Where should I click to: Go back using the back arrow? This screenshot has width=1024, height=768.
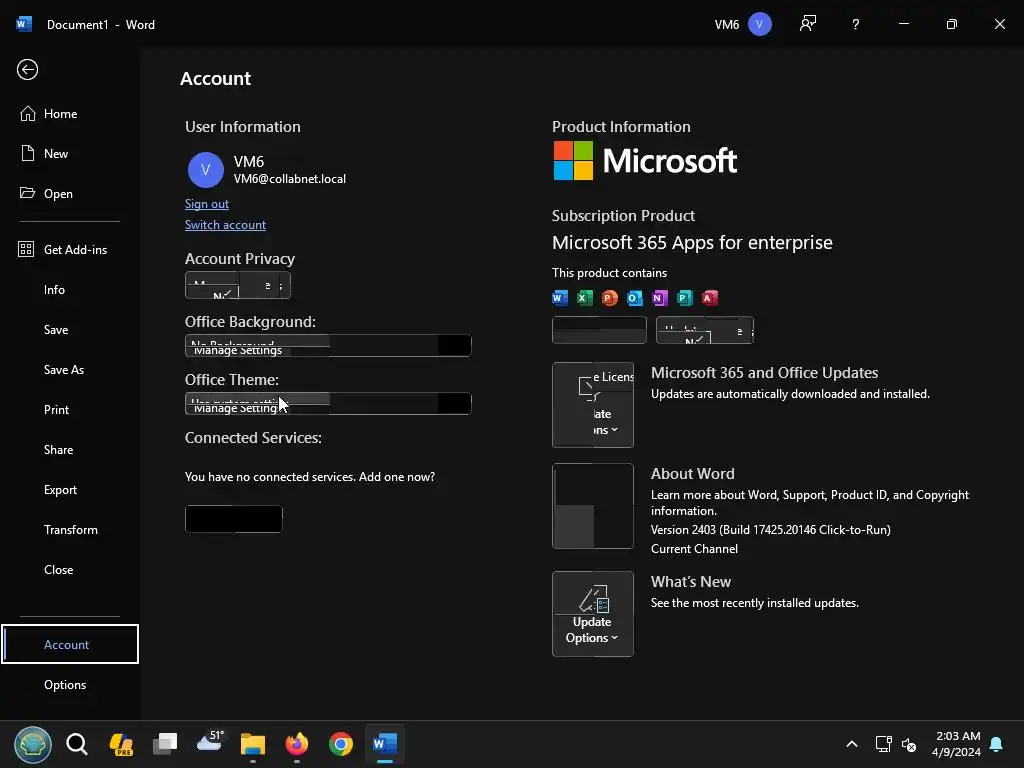pyautogui.click(x=27, y=69)
